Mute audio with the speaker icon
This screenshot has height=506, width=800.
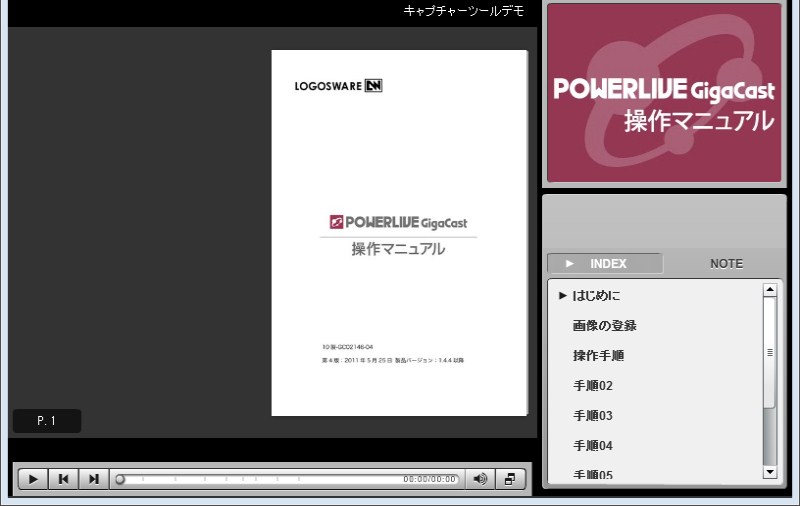pyautogui.click(x=480, y=479)
